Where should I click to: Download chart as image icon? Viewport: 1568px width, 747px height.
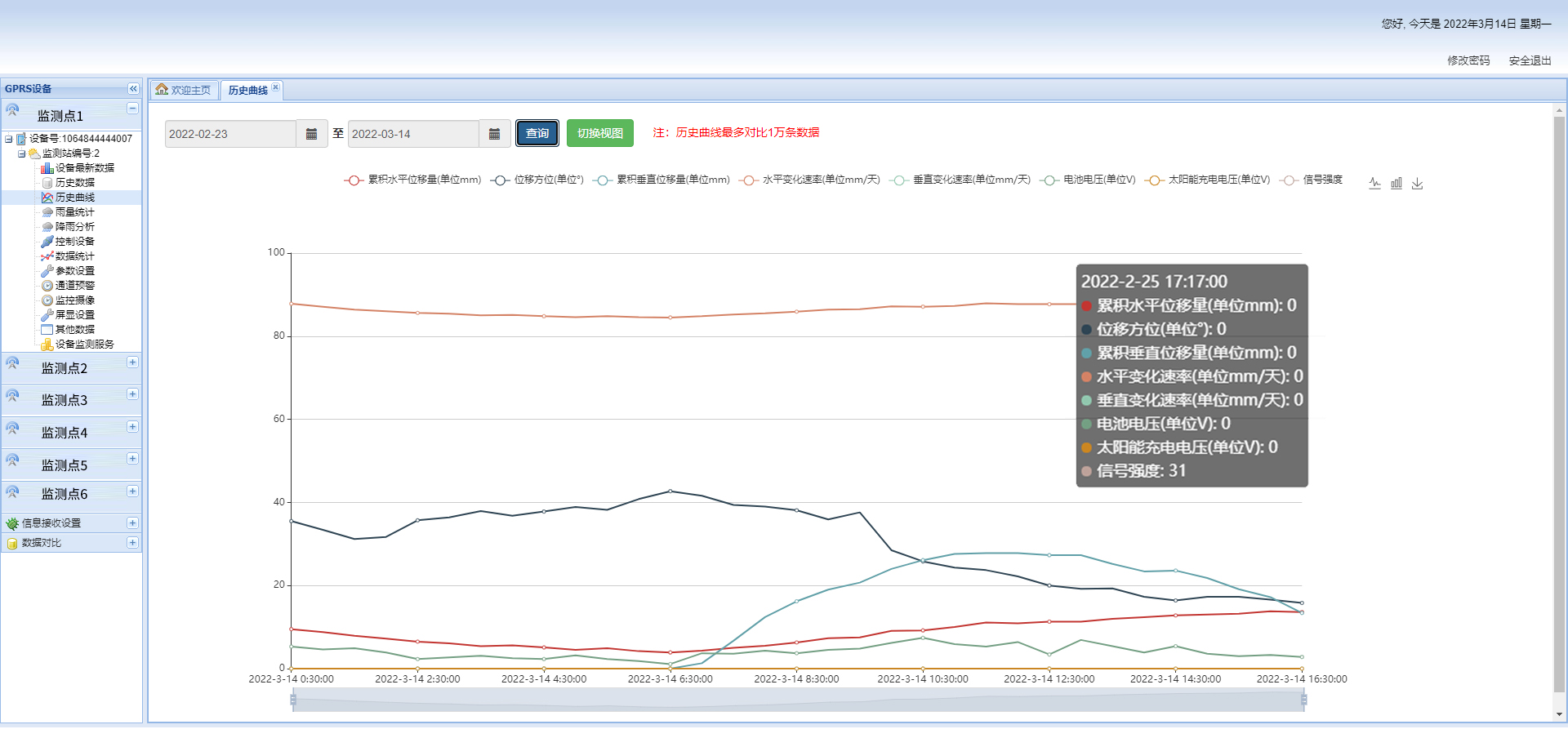click(x=1418, y=184)
